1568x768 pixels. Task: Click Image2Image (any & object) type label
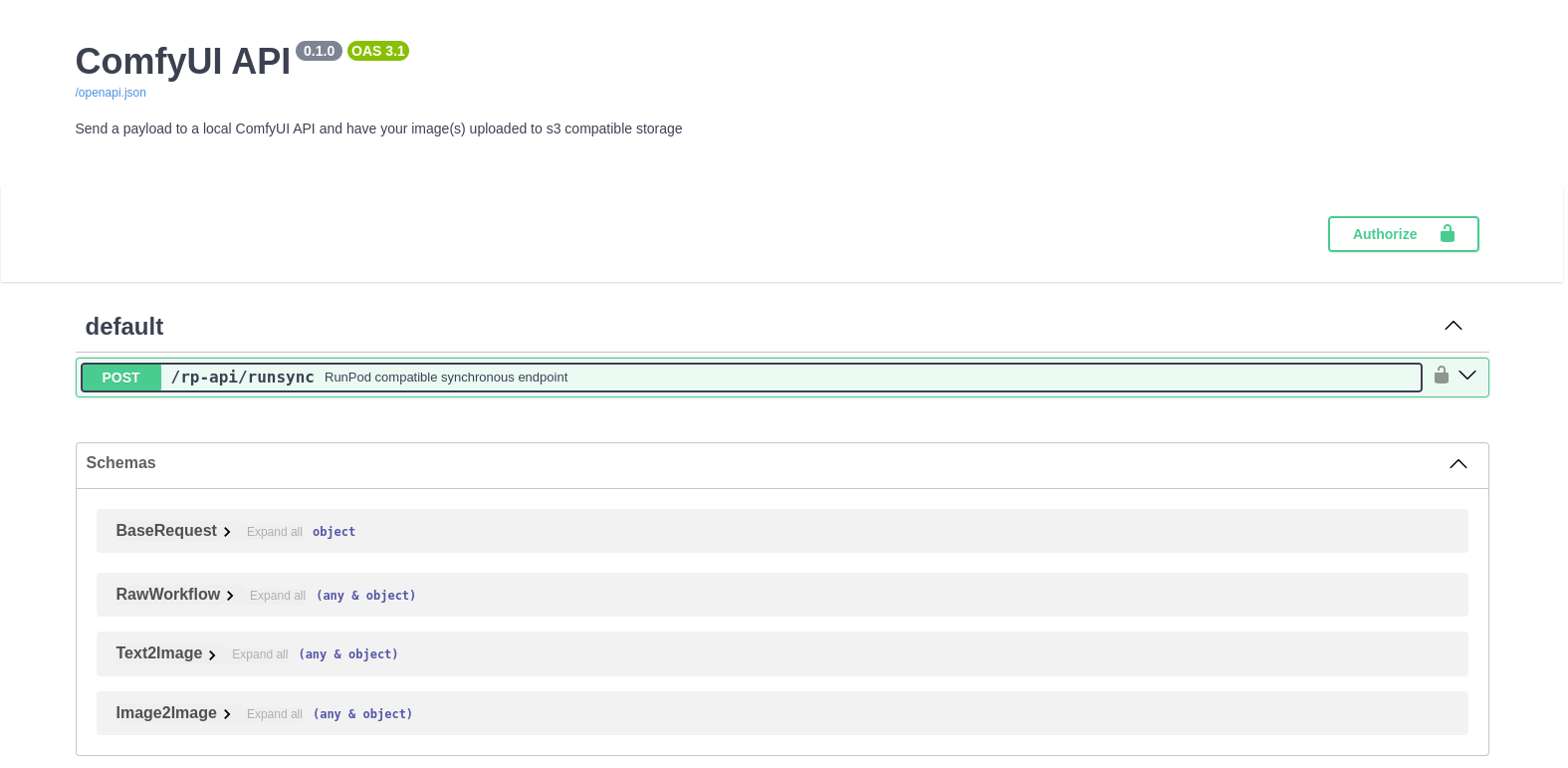coord(362,714)
